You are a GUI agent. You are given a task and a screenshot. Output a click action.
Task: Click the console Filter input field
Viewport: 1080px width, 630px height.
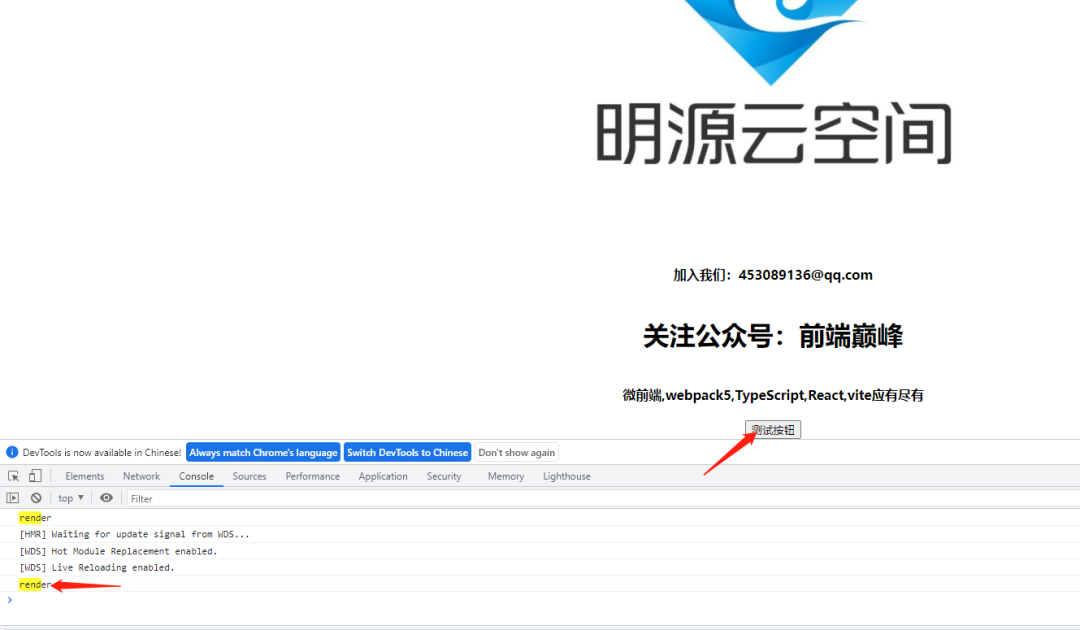pos(603,498)
